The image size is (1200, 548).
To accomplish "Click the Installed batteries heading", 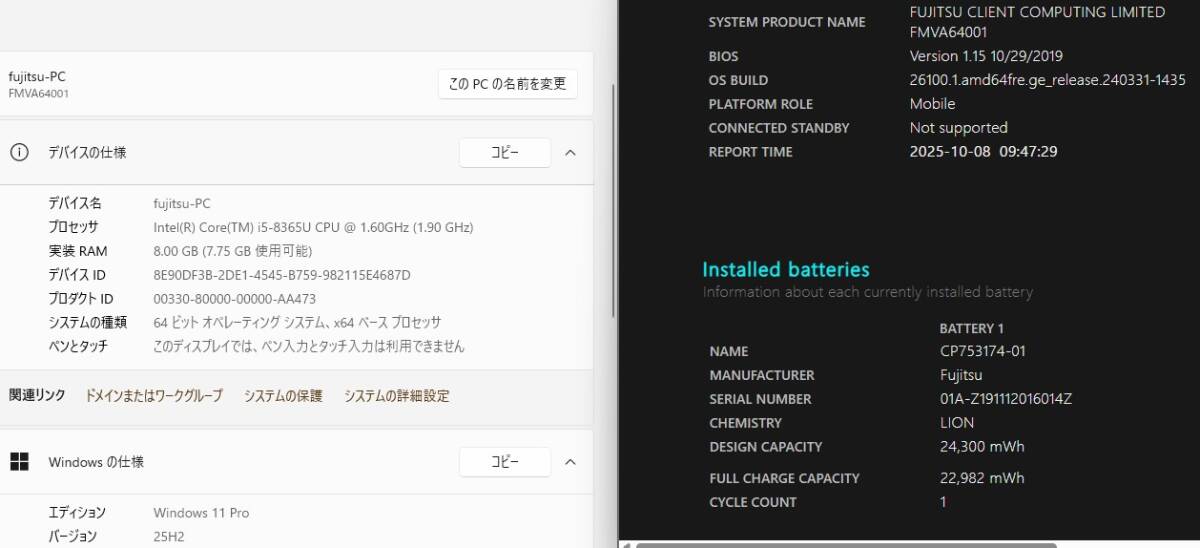I will 786,269.
